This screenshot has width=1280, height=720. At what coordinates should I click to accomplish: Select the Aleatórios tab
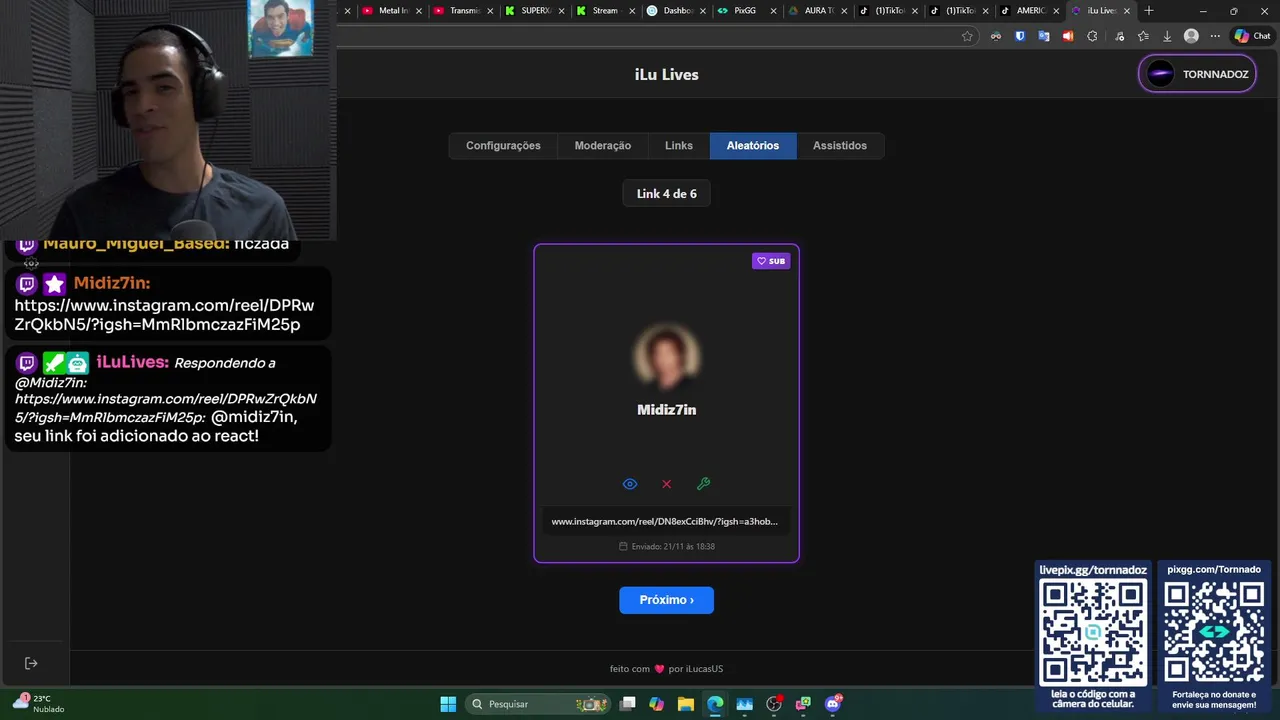(753, 146)
